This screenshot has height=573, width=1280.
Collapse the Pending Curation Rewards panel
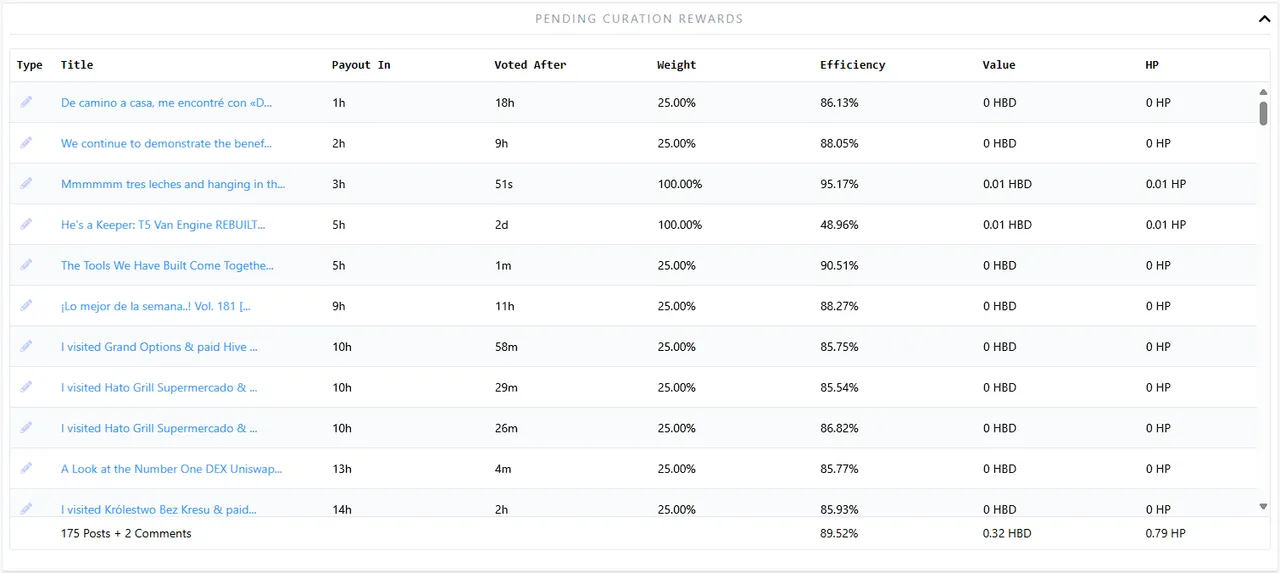tap(1264, 18)
